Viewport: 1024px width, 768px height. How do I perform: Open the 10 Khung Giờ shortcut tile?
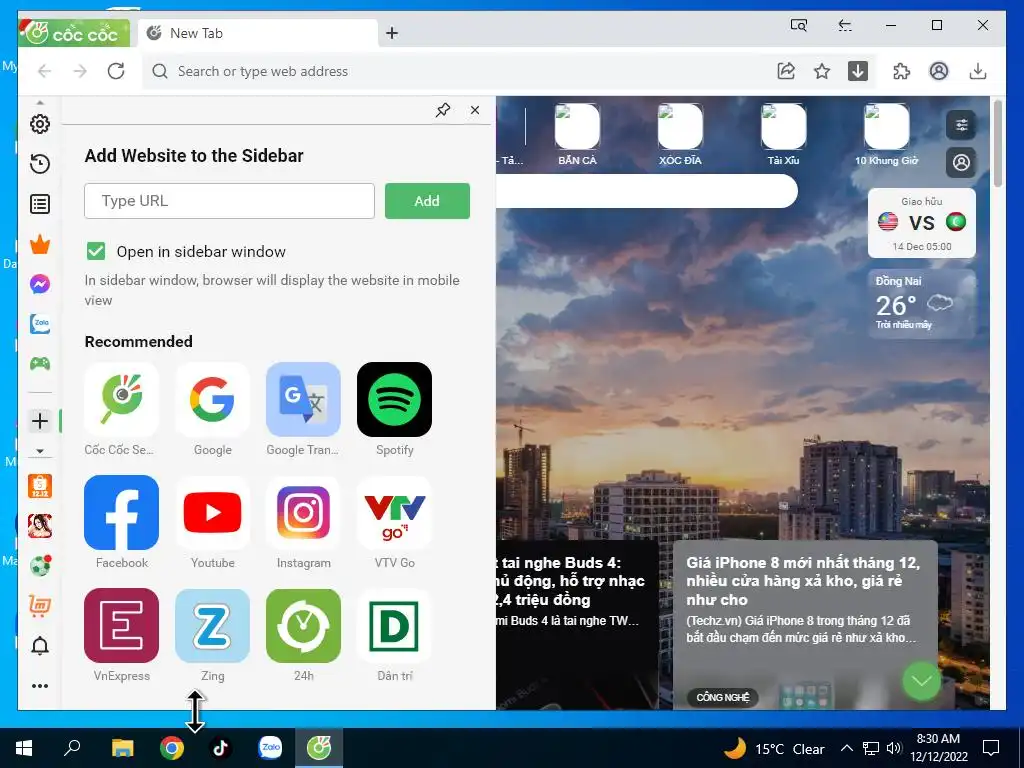887,135
